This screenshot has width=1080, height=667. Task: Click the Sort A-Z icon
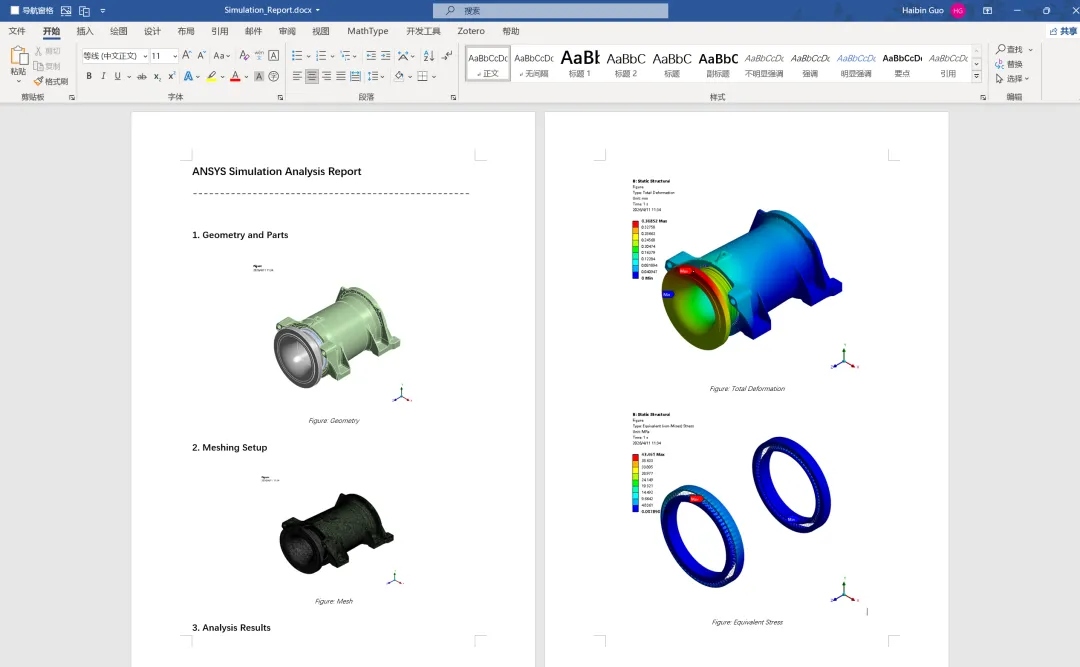(x=428, y=56)
